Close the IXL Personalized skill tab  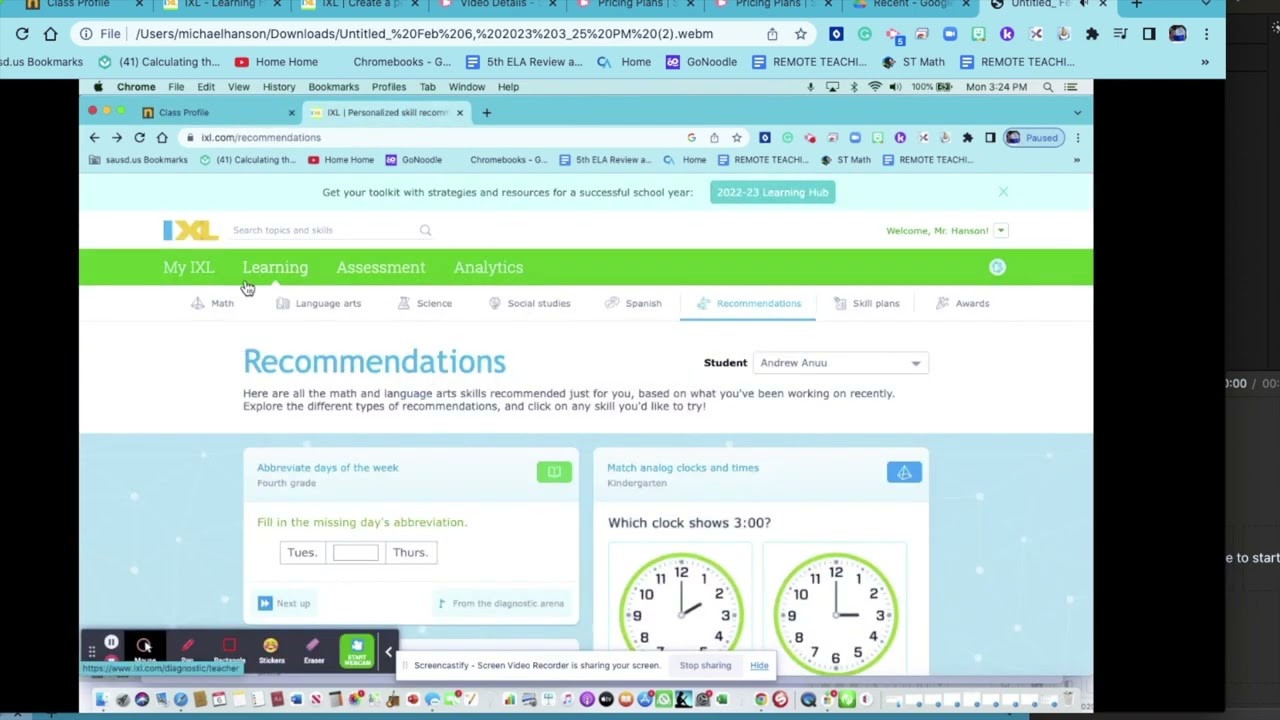point(460,112)
